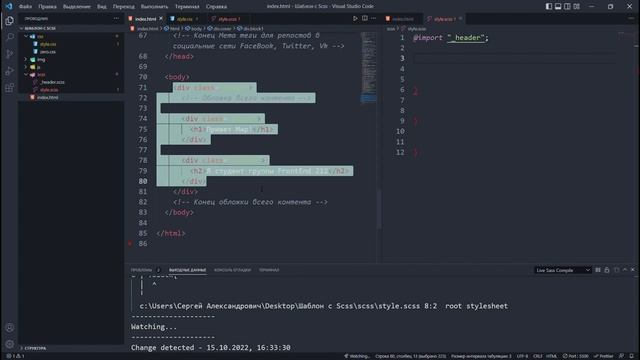Open the Explorer view in activity bar
Screen dimensions: 640x360
[9, 21]
